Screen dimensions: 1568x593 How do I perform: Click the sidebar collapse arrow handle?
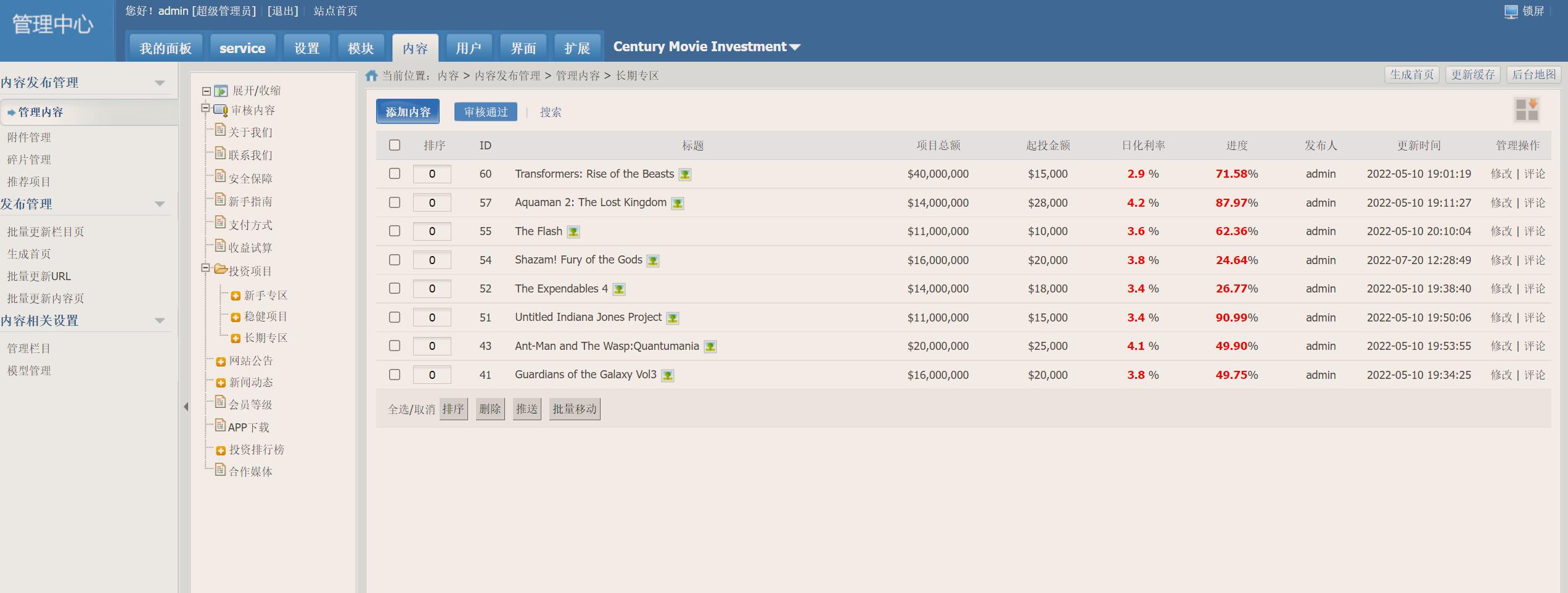coord(186,407)
